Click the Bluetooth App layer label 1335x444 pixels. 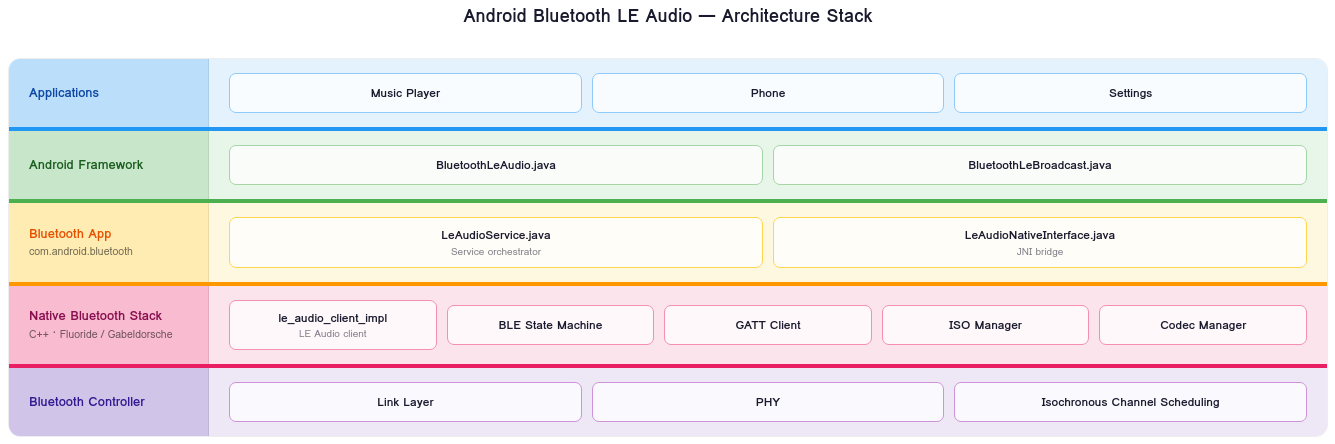(x=70, y=234)
